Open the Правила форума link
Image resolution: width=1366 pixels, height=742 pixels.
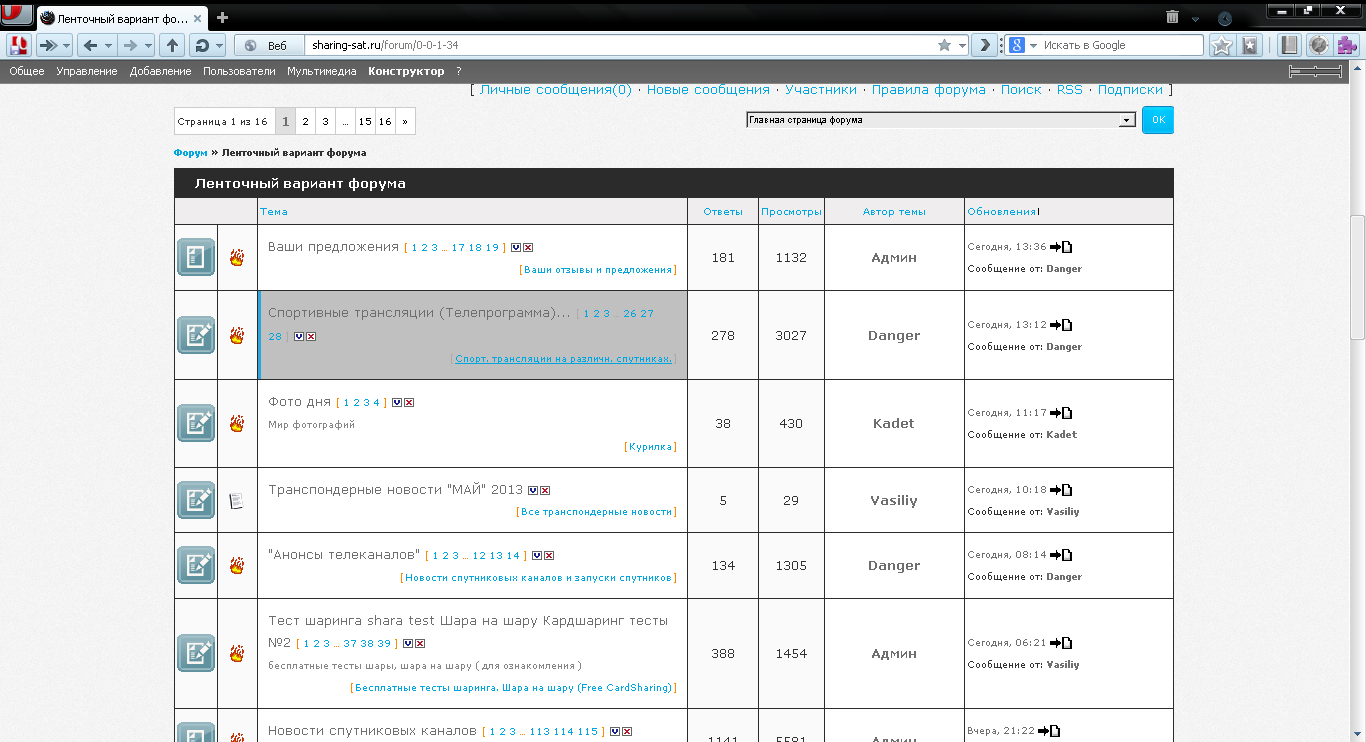928,90
